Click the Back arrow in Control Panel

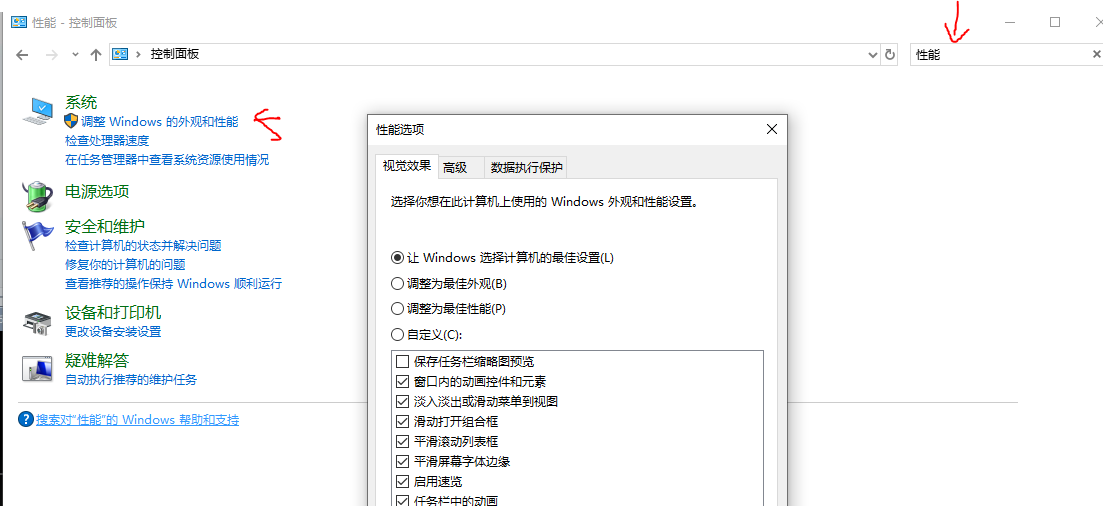(23, 55)
